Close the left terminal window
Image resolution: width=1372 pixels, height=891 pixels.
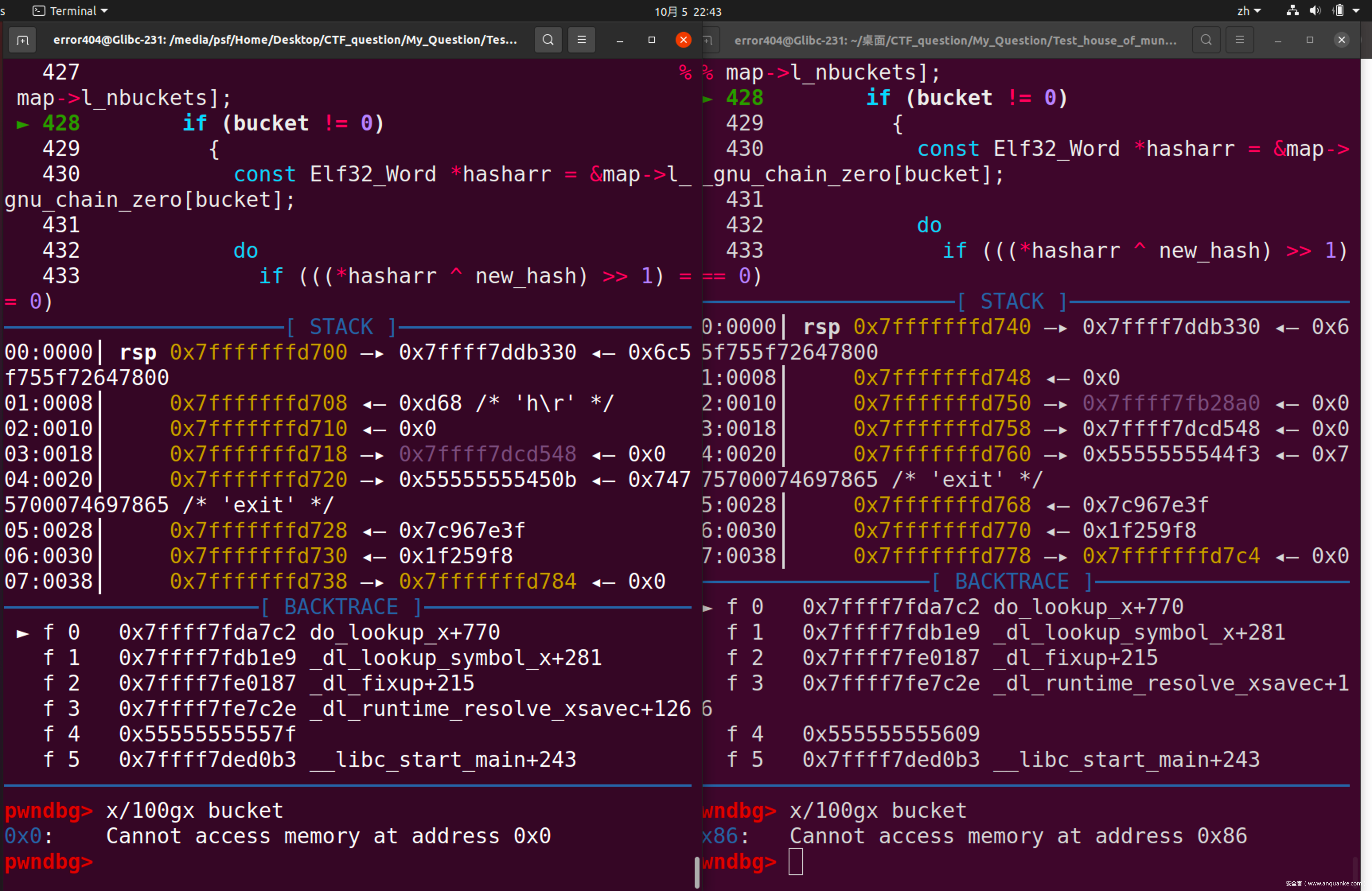tap(683, 40)
